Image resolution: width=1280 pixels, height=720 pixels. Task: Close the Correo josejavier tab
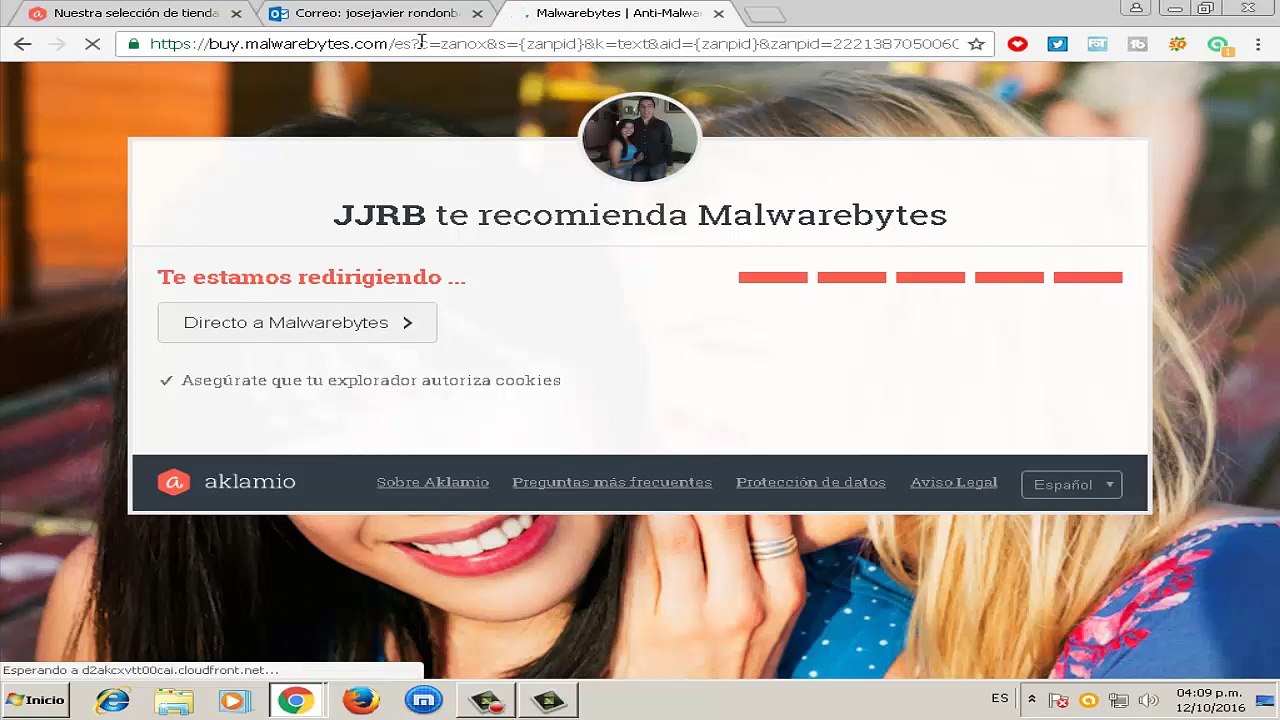(x=477, y=14)
